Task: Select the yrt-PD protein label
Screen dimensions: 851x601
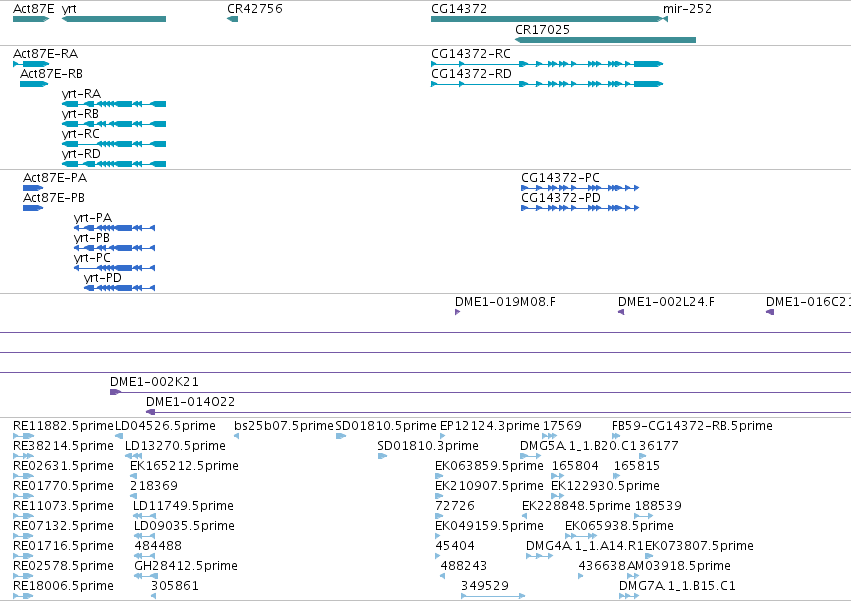Action: (x=103, y=279)
